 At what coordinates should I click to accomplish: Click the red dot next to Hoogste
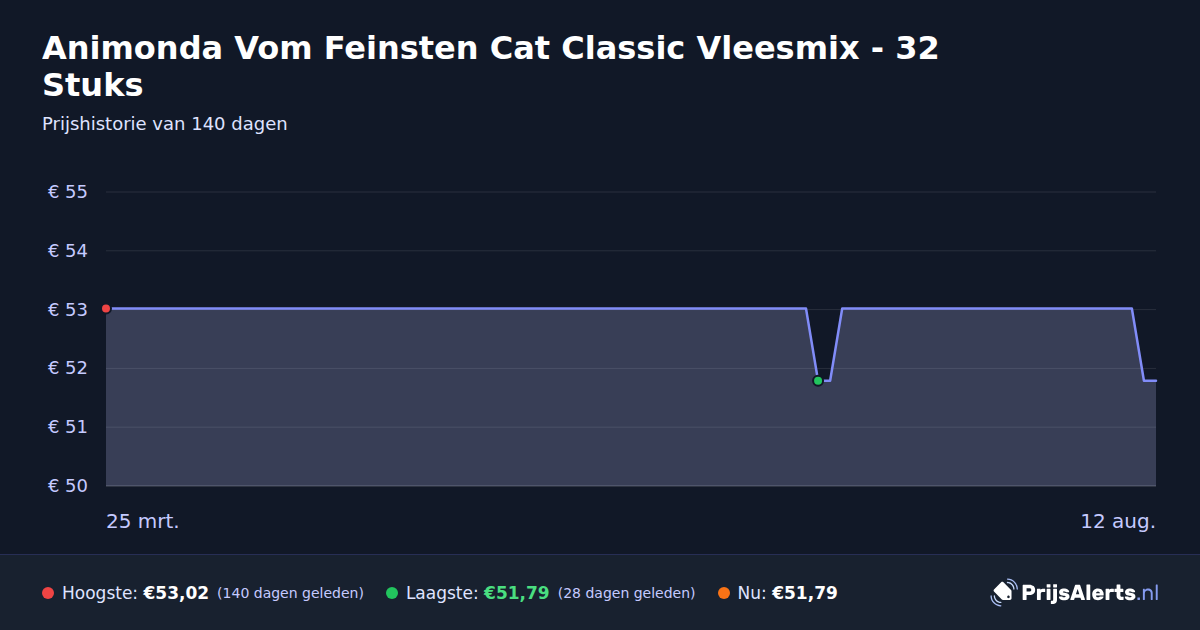(x=48, y=593)
